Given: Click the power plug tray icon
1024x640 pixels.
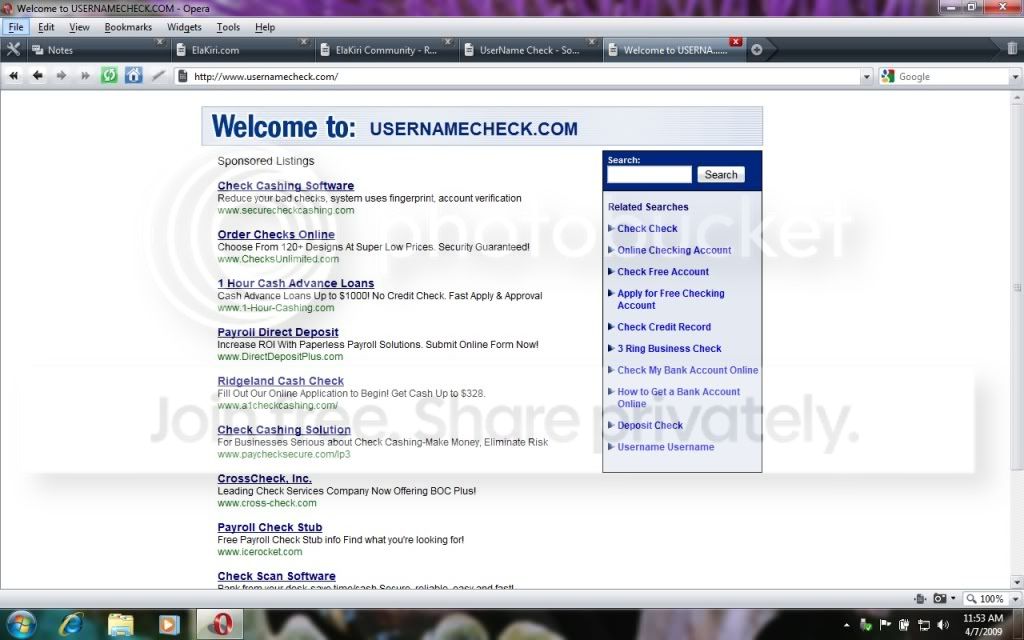Looking at the screenshot, I should point(904,626).
